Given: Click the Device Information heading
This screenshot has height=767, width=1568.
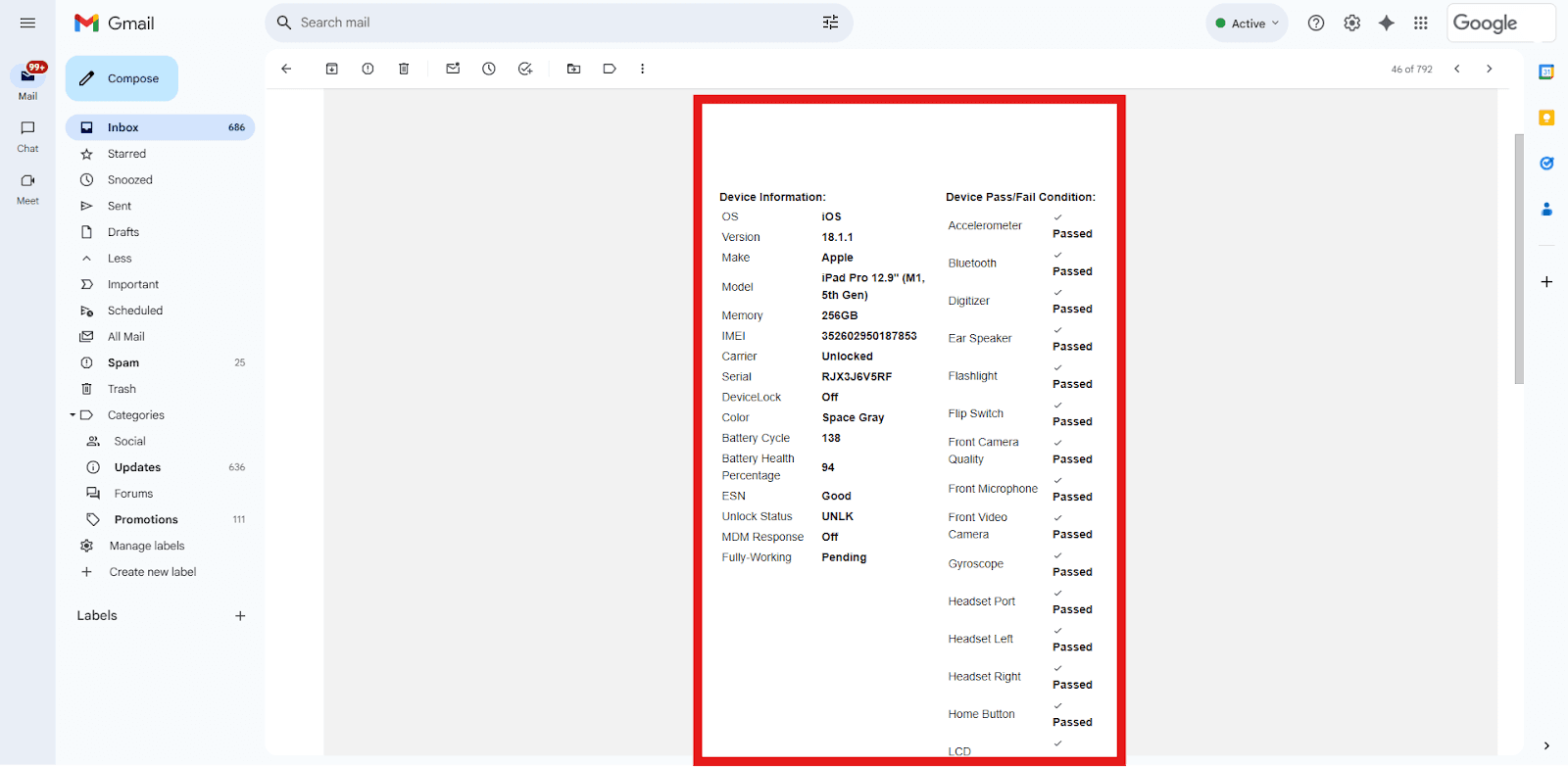Looking at the screenshot, I should [772, 197].
